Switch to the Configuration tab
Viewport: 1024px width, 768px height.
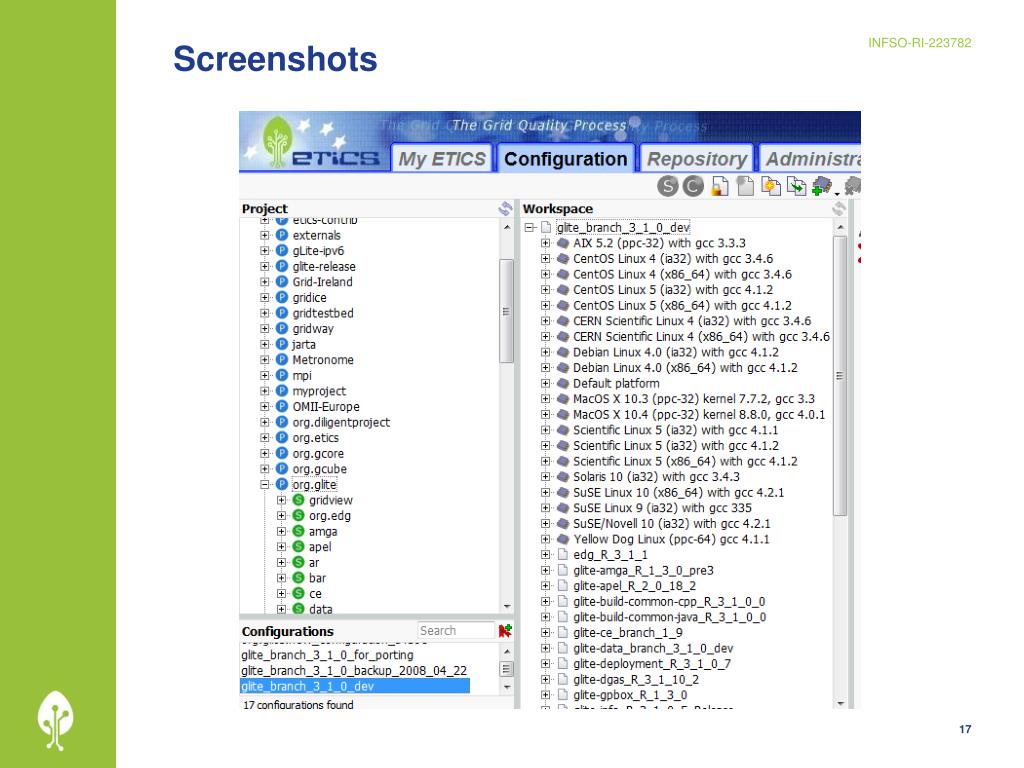[x=566, y=159]
